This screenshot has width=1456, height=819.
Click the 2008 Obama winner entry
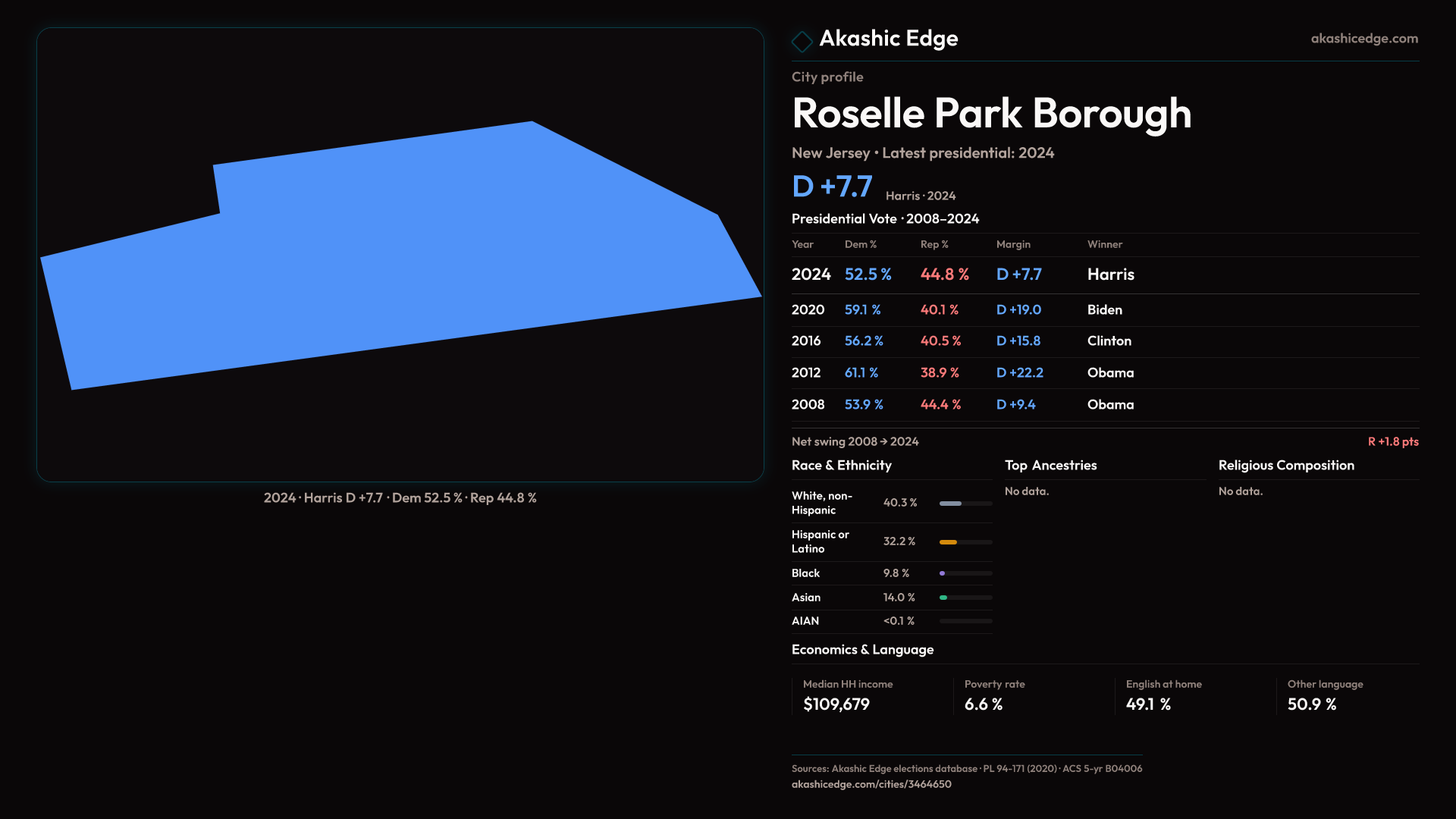tap(1110, 405)
